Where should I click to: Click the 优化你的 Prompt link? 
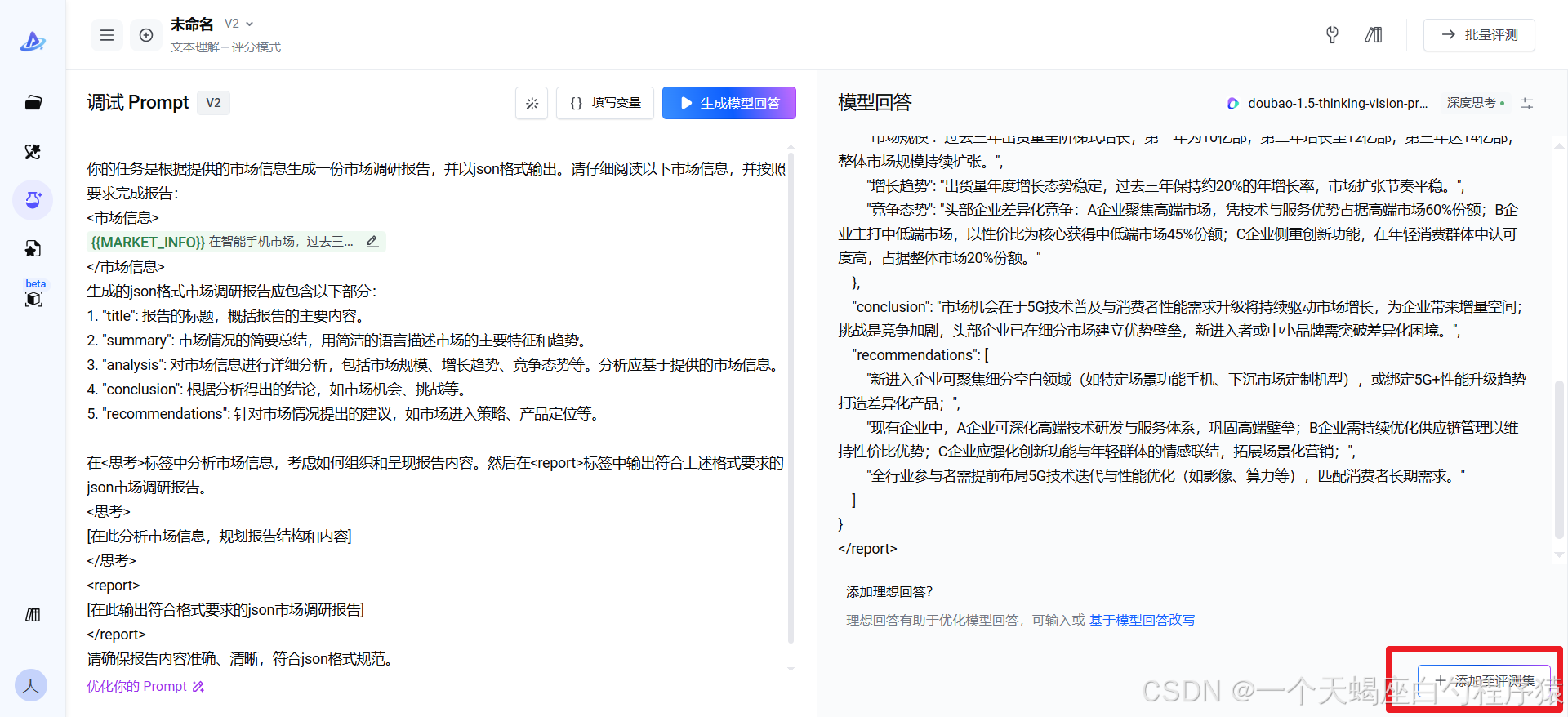click(x=145, y=686)
